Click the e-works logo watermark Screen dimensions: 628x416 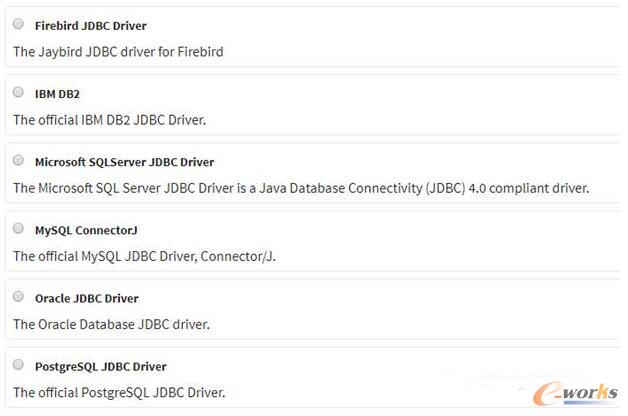[575, 394]
